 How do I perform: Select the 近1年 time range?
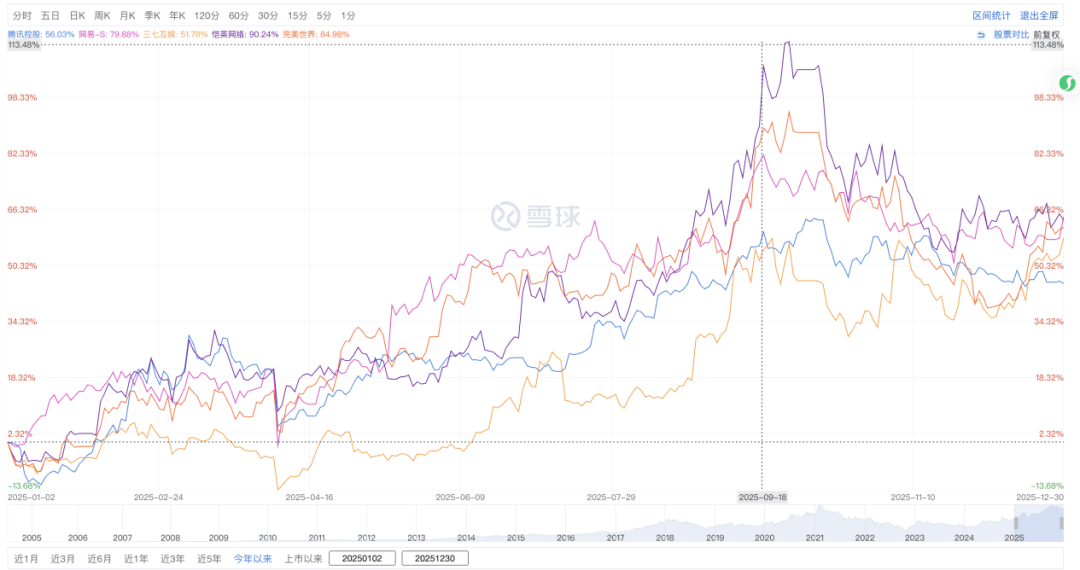pos(135,559)
